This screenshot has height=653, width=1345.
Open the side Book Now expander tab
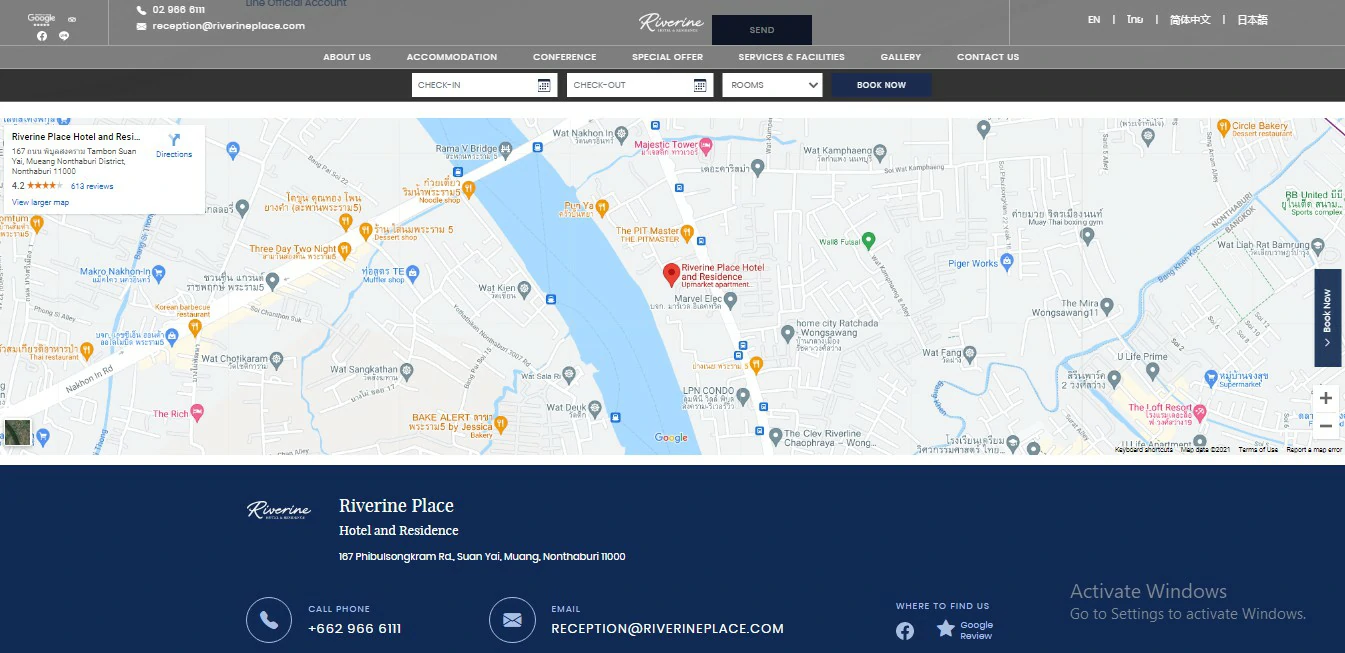pos(1327,317)
